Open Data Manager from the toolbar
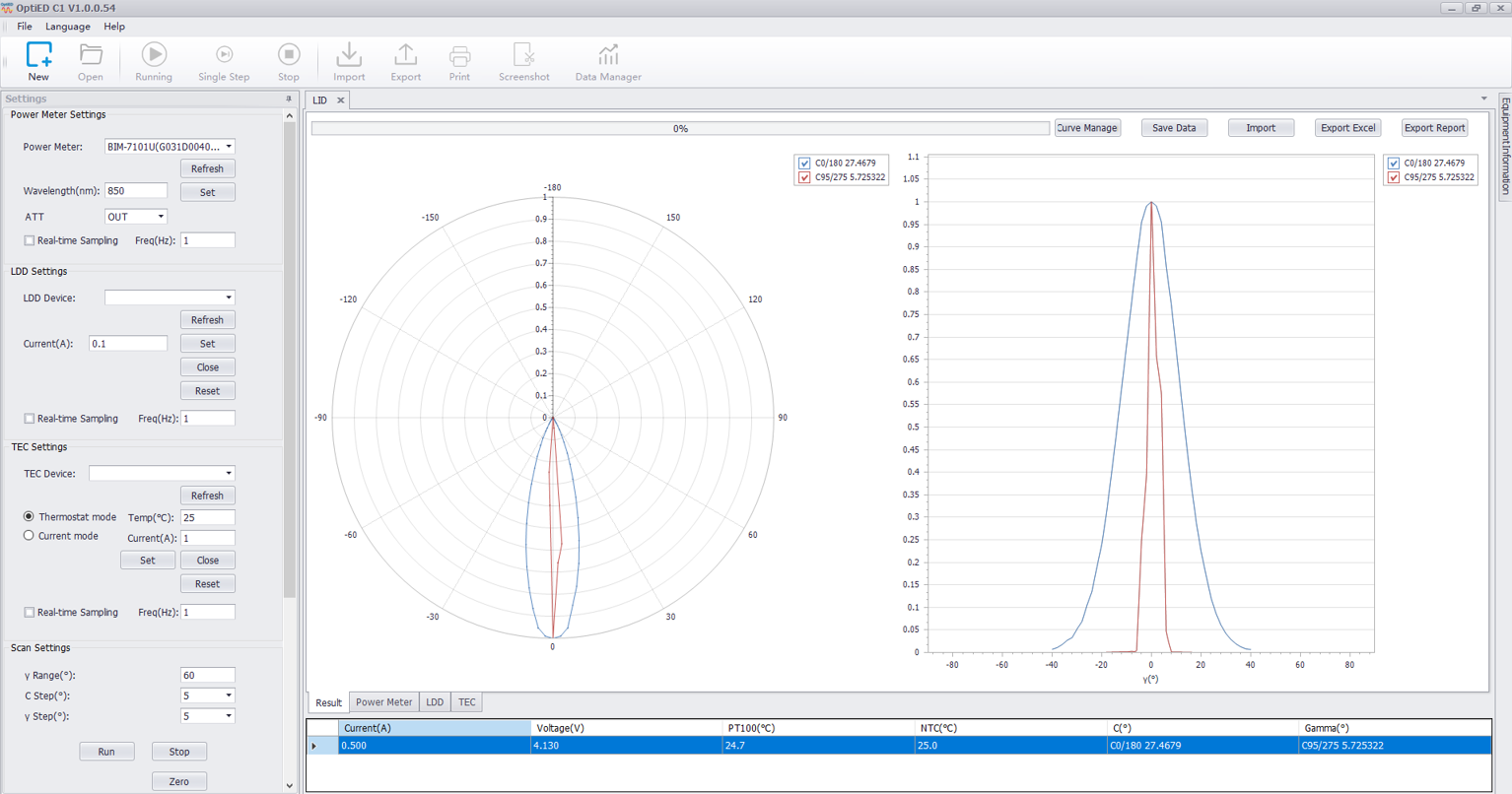The width and height of the screenshot is (1512, 794). pos(607,56)
